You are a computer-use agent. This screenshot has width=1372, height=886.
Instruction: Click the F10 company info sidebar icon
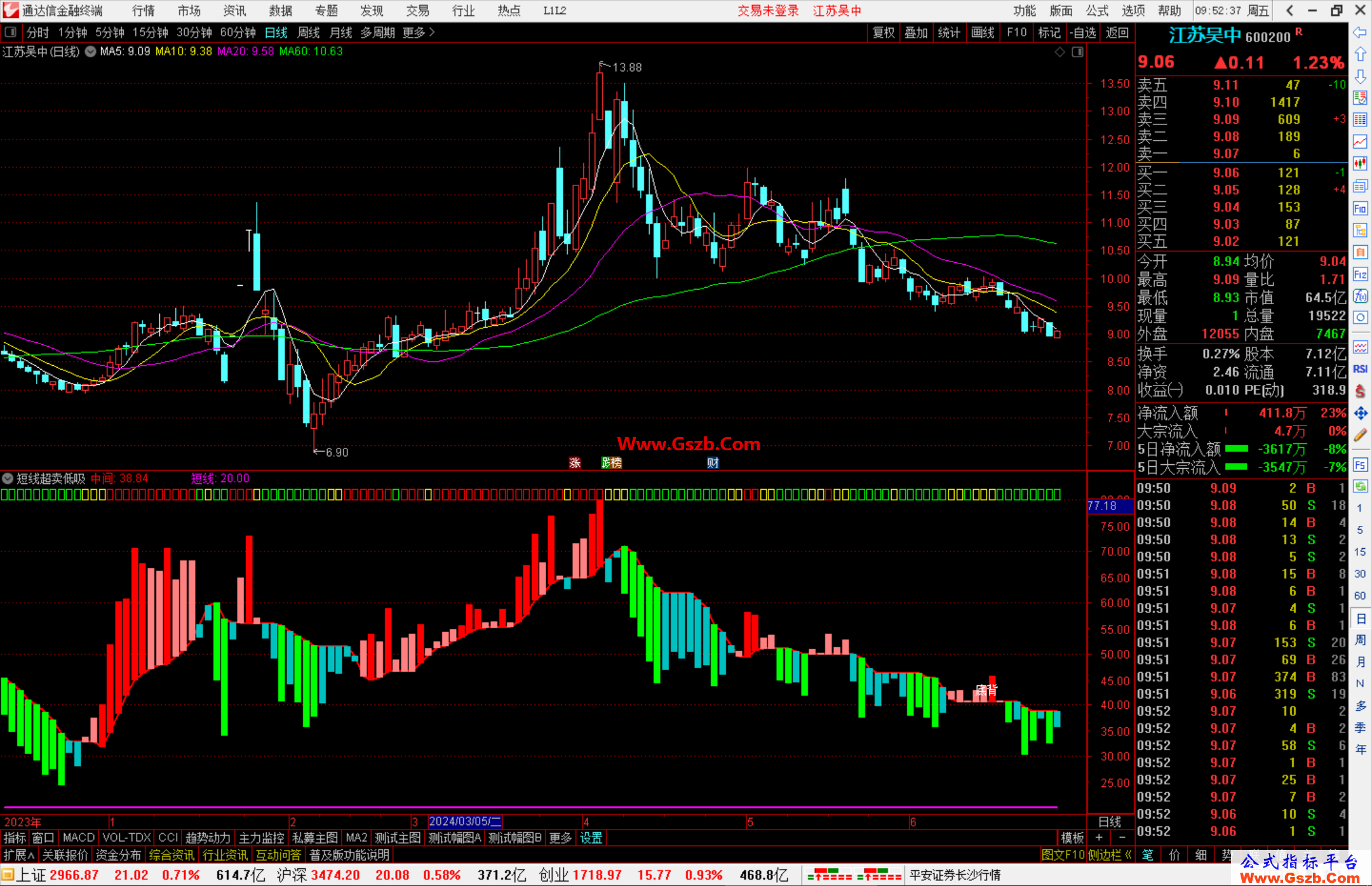(x=1360, y=208)
